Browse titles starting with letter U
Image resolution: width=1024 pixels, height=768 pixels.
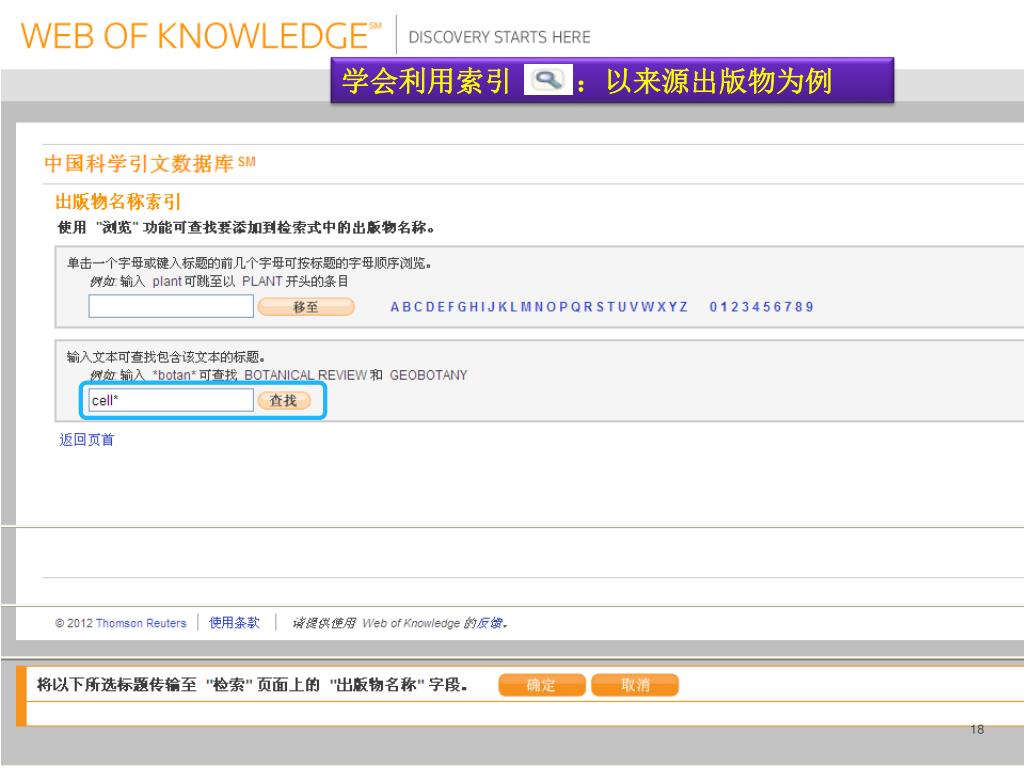point(622,307)
